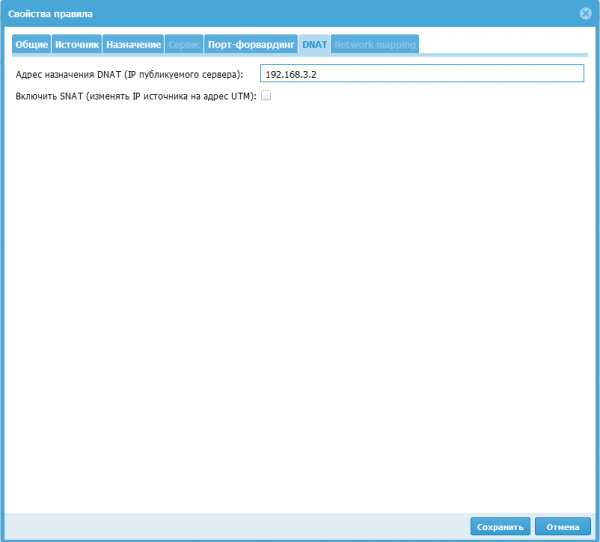Click empty area of DNAT panel
This screenshot has width=600, height=542.
pos(300,300)
